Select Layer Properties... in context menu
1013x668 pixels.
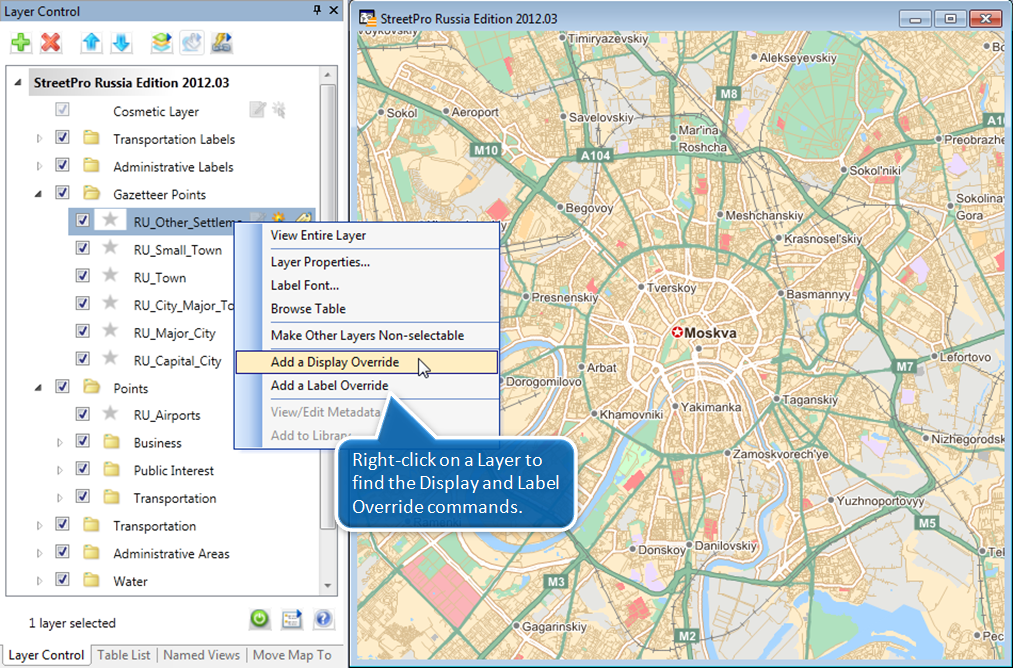pyautogui.click(x=367, y=262)
